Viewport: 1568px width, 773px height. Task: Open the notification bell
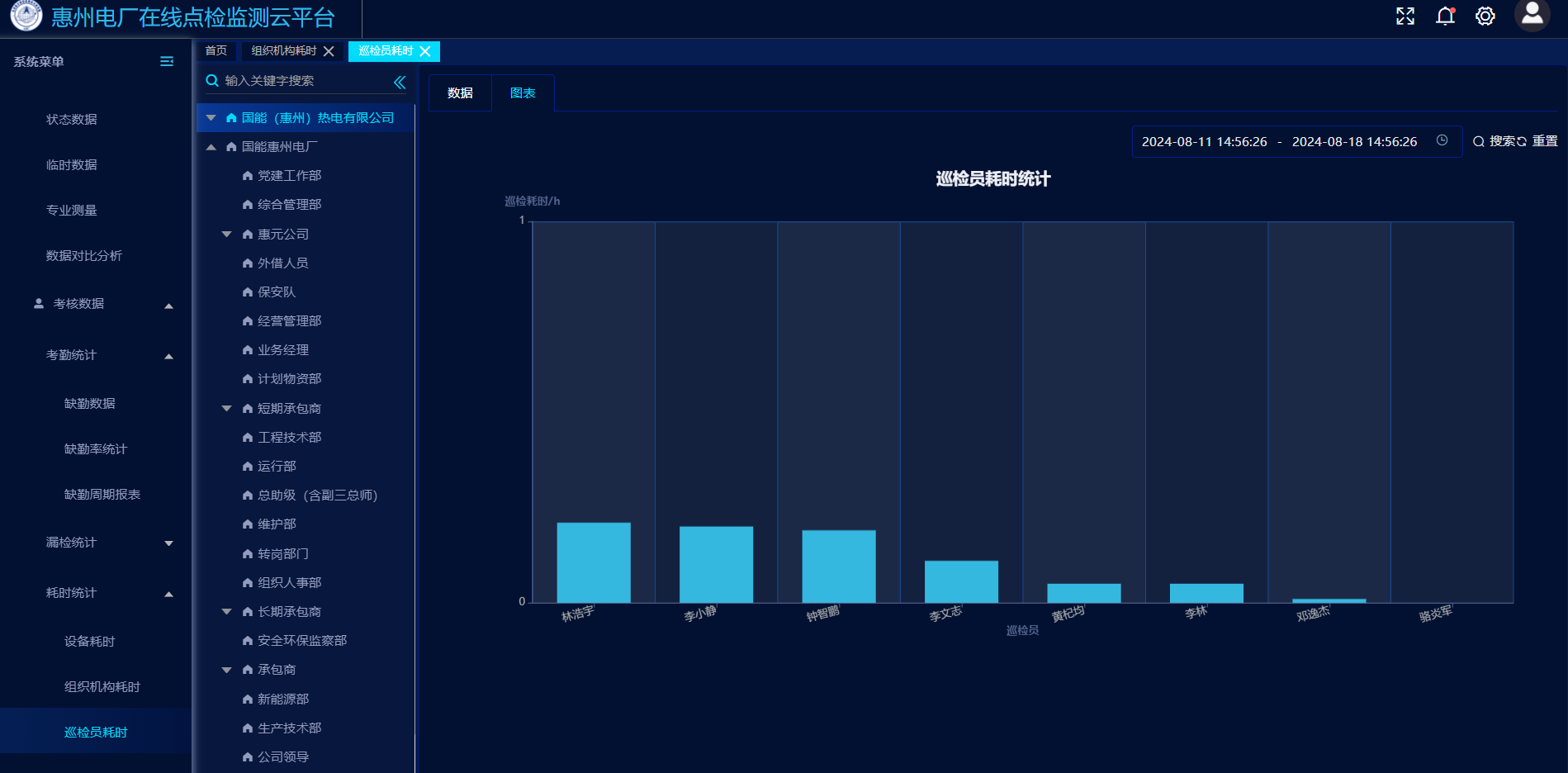1445,17
